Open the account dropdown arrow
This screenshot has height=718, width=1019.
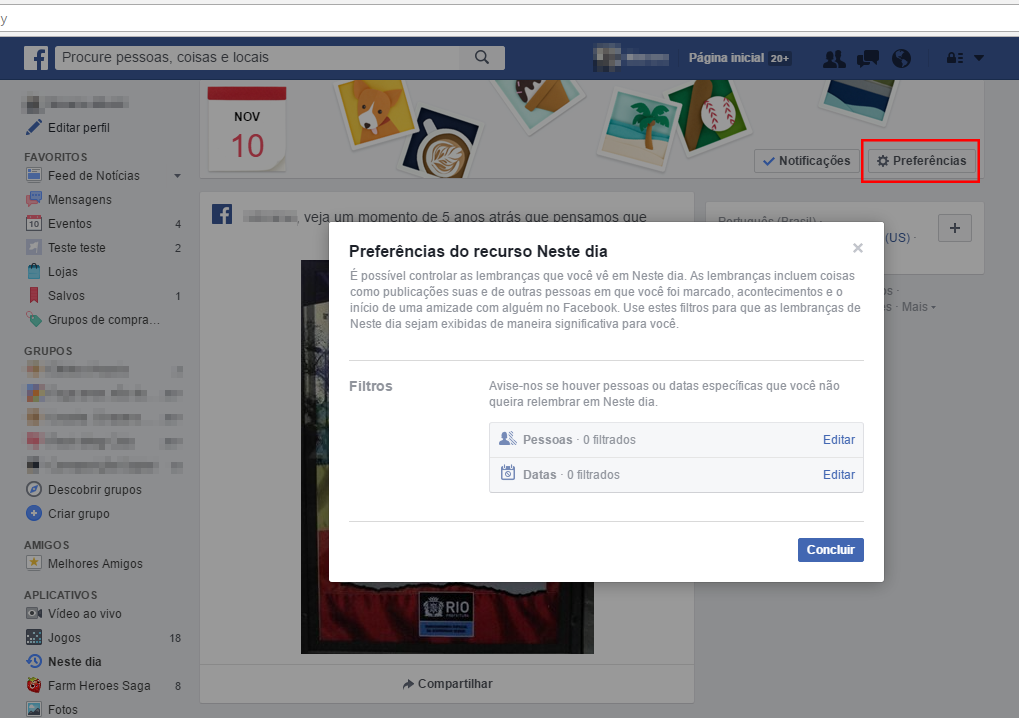pos(978,58)
